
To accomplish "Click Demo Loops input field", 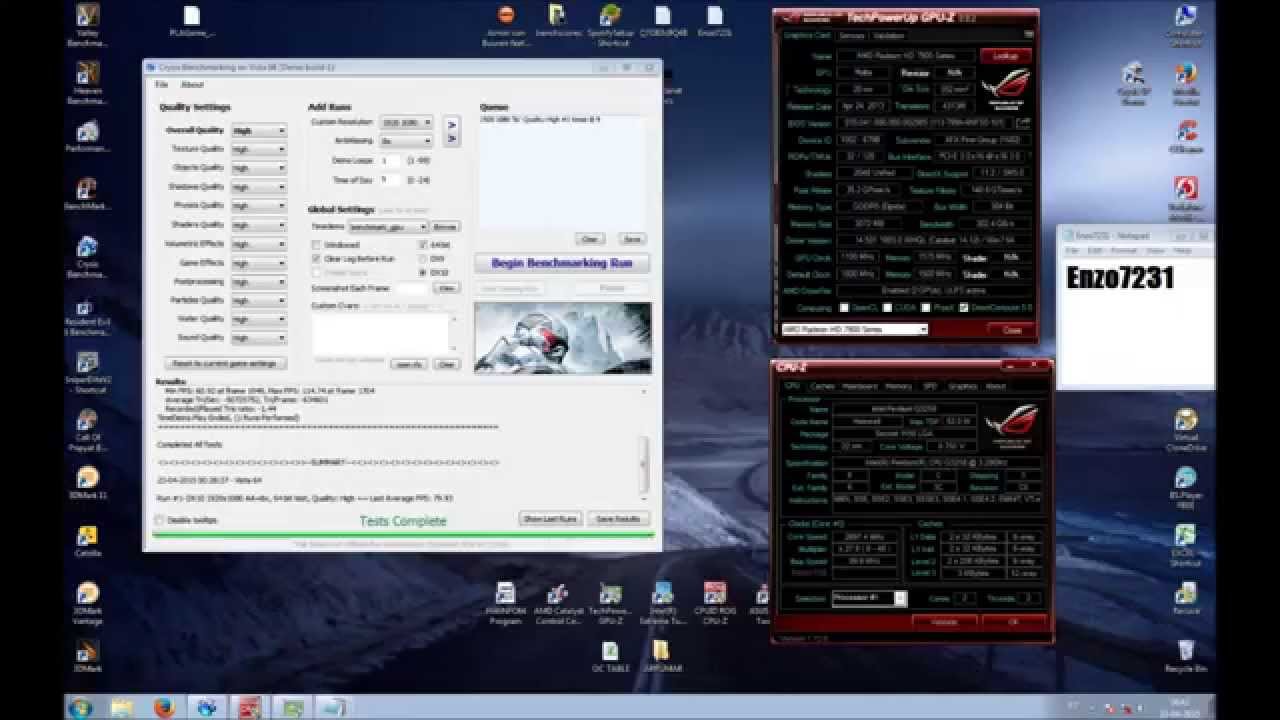I will pos(391,160).
